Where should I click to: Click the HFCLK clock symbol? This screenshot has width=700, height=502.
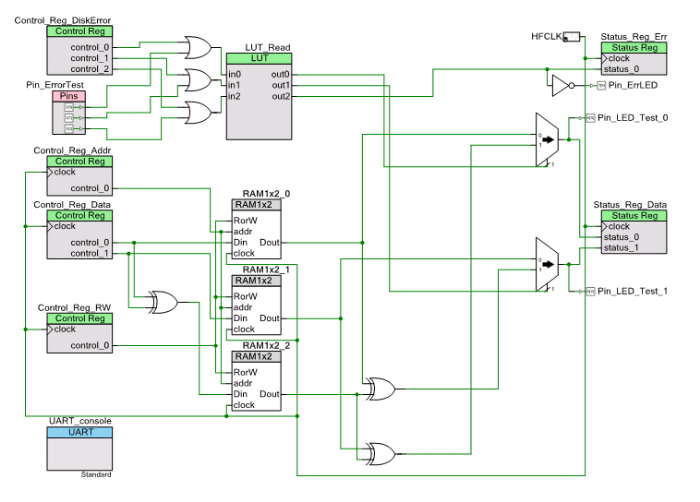point(571,38)
